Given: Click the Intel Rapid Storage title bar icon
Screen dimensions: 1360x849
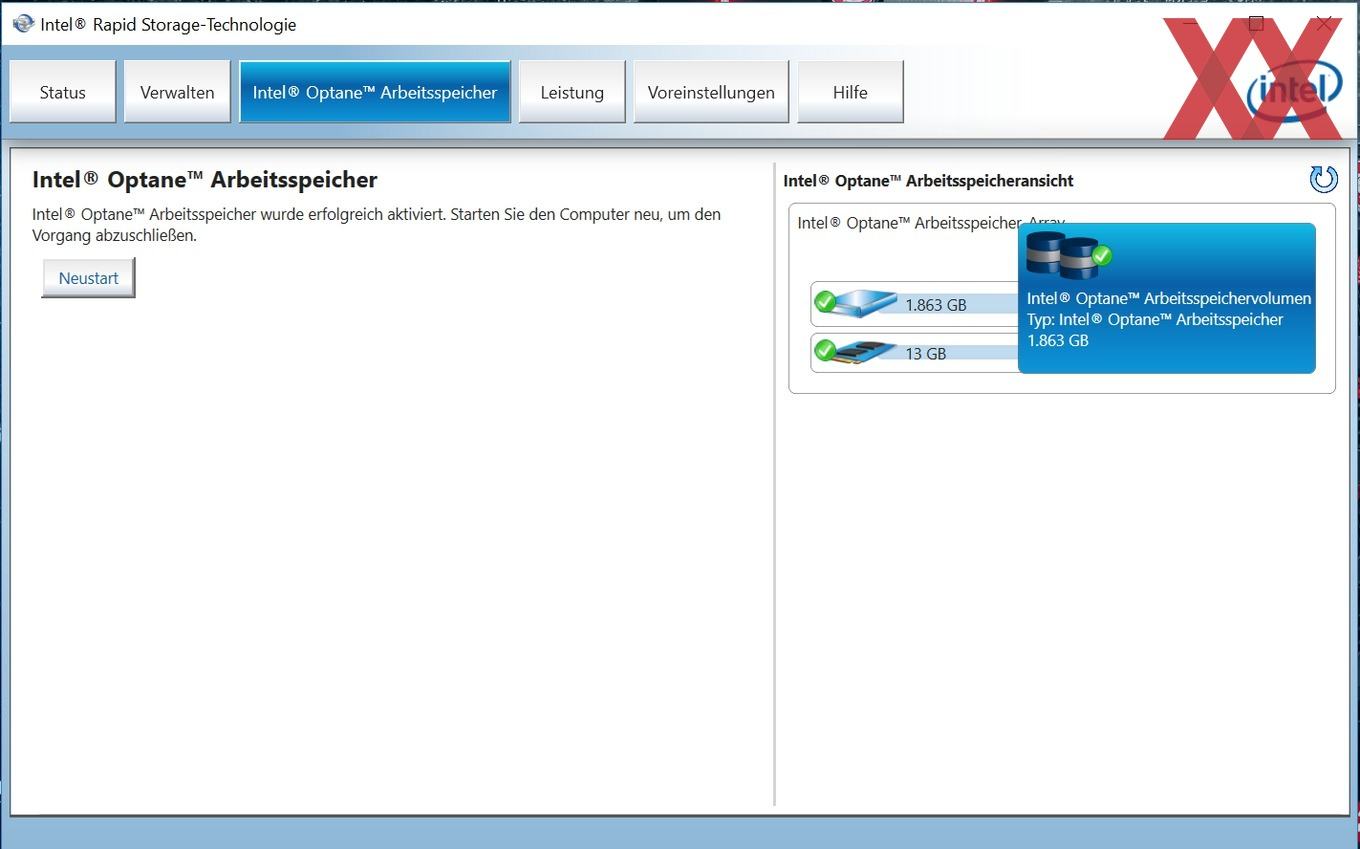Looking at the screenshot, I should point(23,23).
